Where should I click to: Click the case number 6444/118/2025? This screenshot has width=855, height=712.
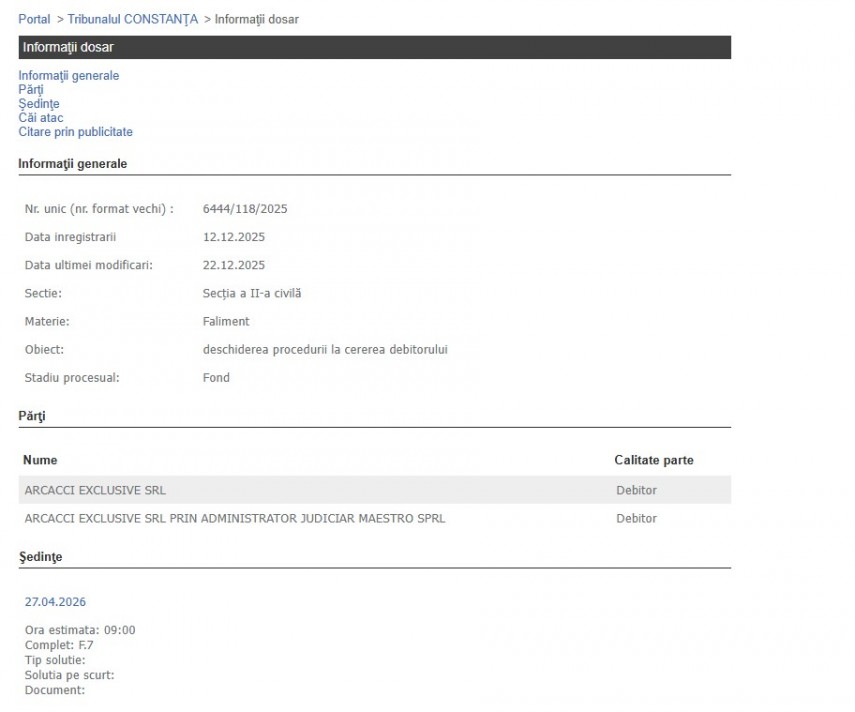pos(245,209)
